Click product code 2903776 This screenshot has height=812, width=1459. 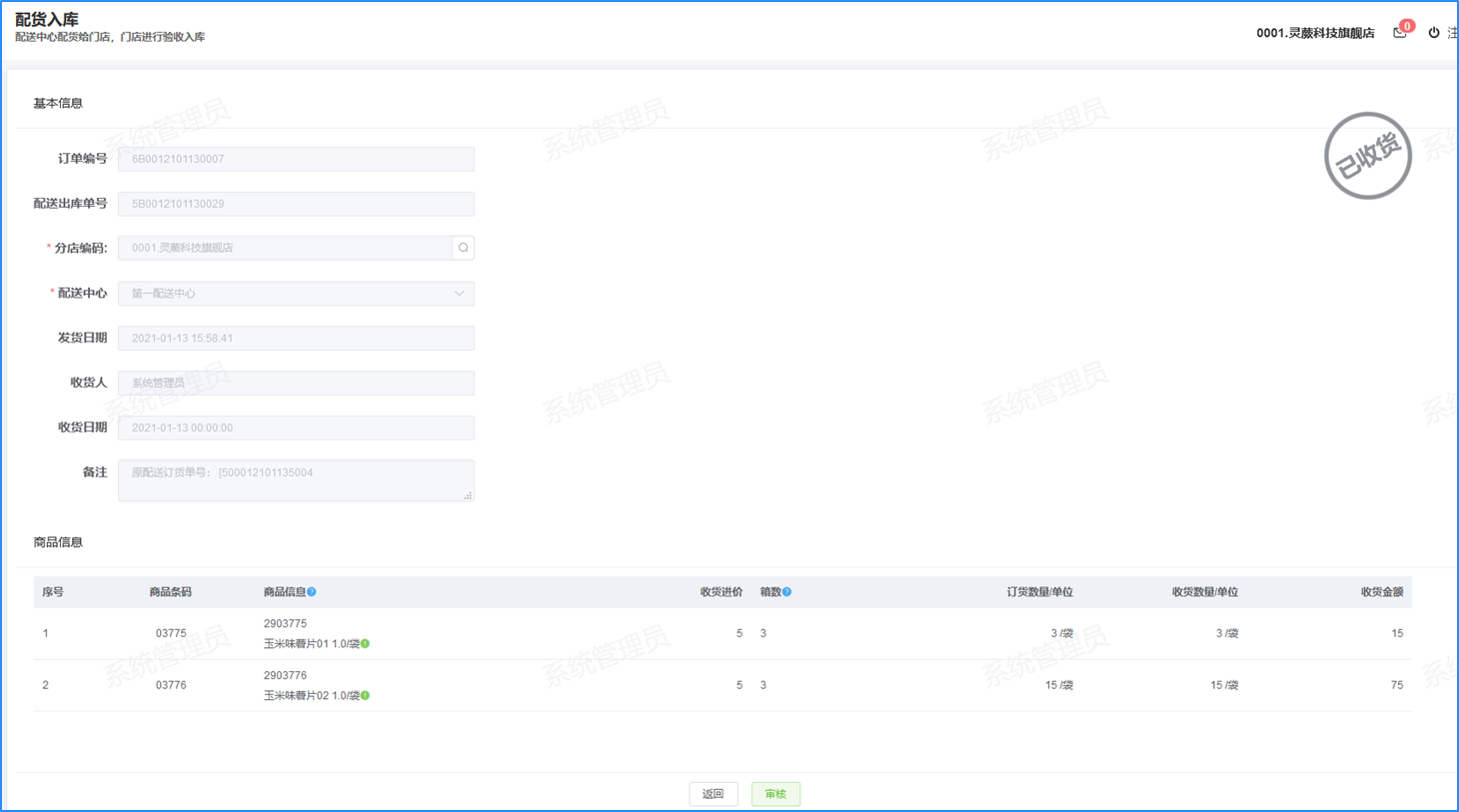pos(285,675)
